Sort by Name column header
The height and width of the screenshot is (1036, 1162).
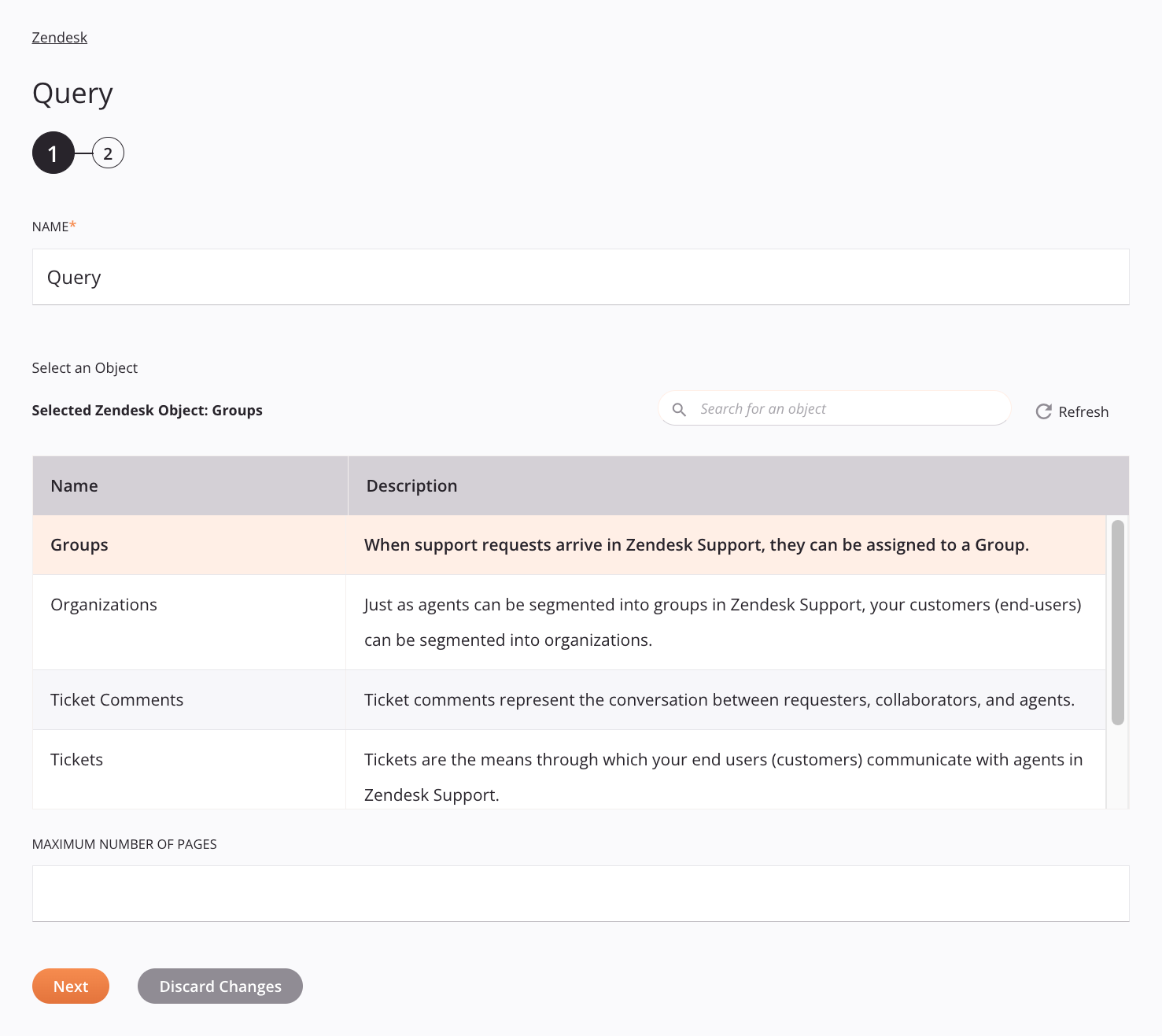pos(190,485)
